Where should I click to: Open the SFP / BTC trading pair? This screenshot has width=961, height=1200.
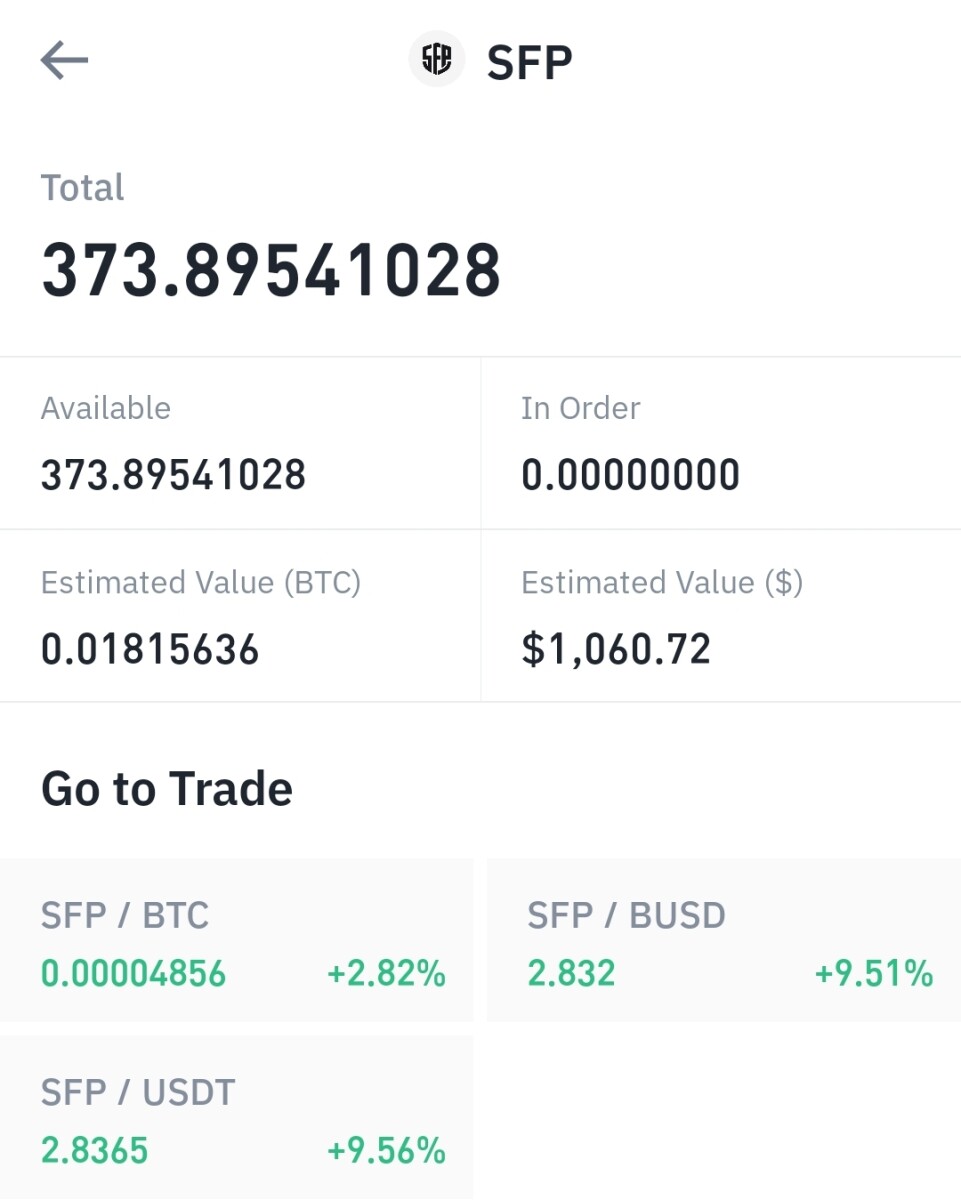tap(236, 940)
